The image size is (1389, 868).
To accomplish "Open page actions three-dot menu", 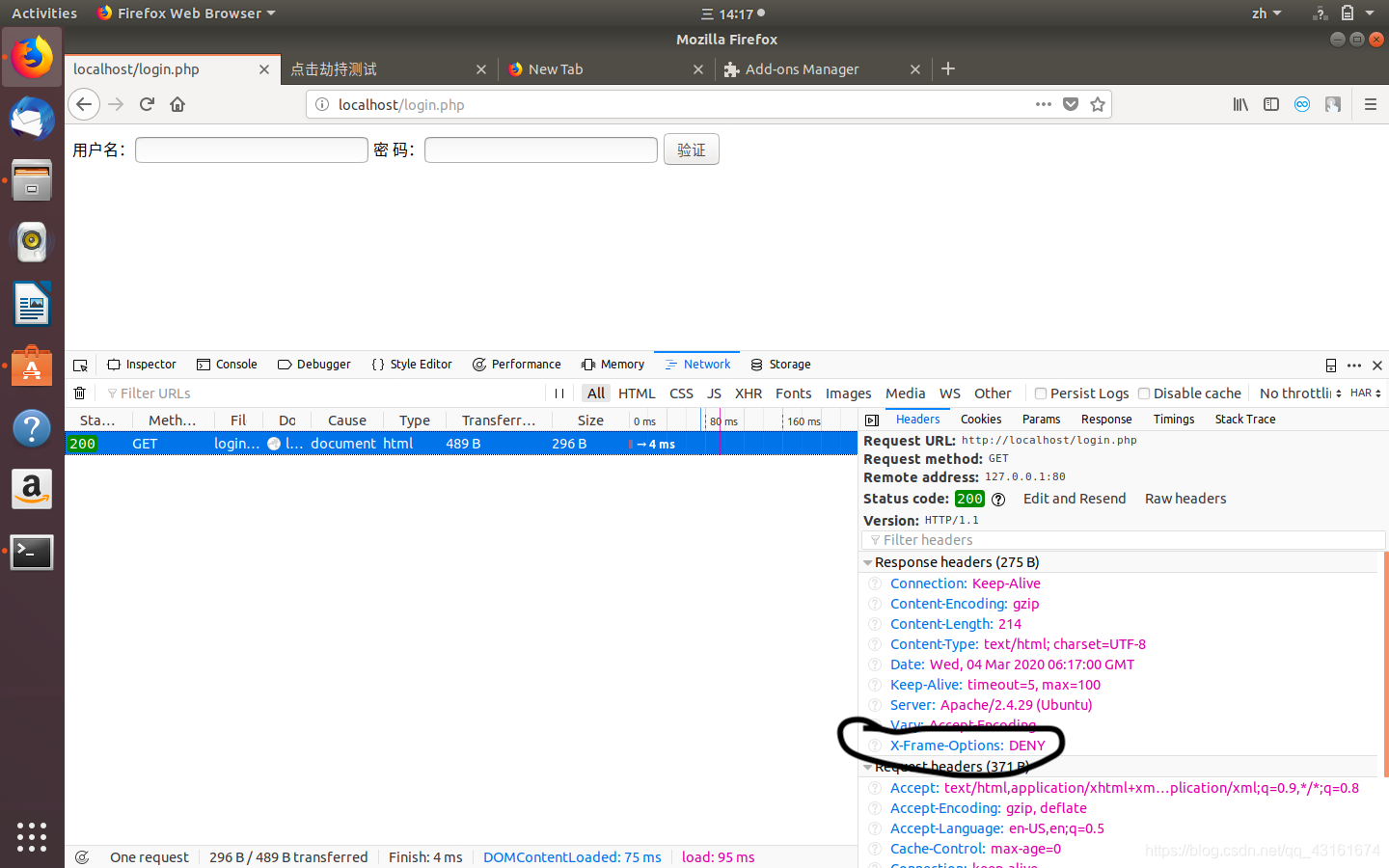I will point(1044,104).
